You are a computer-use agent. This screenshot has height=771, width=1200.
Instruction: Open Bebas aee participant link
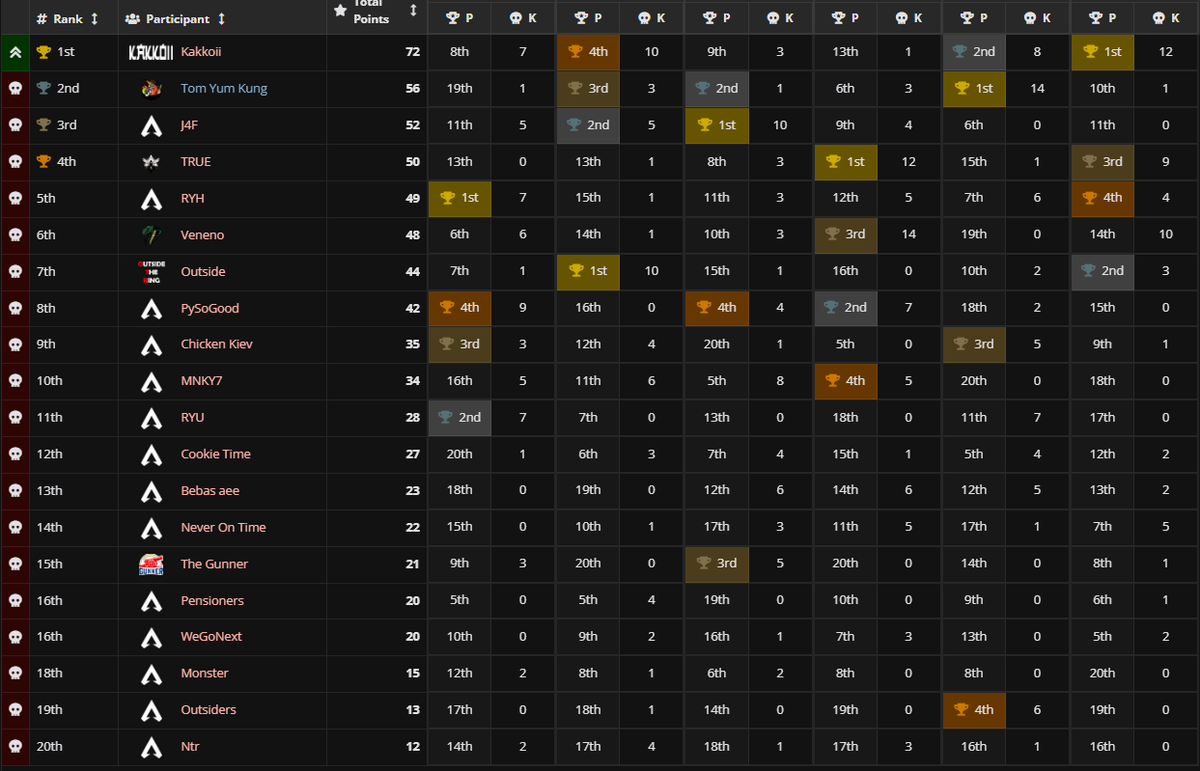coord(210,490)
